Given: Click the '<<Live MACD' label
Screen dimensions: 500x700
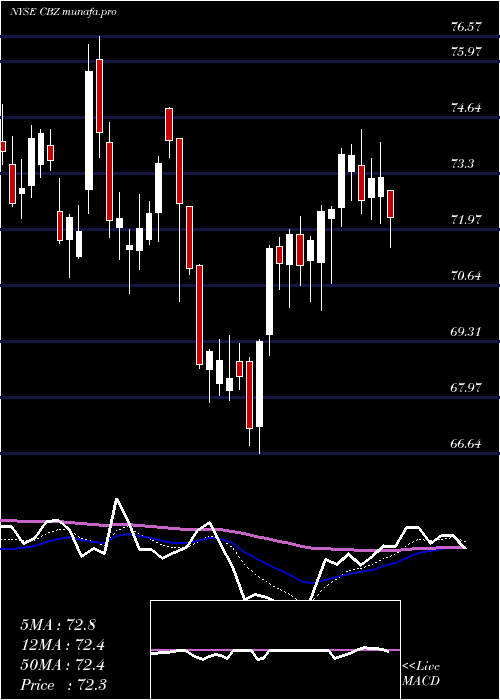Looking at the screenshot, I should point(421,674).
